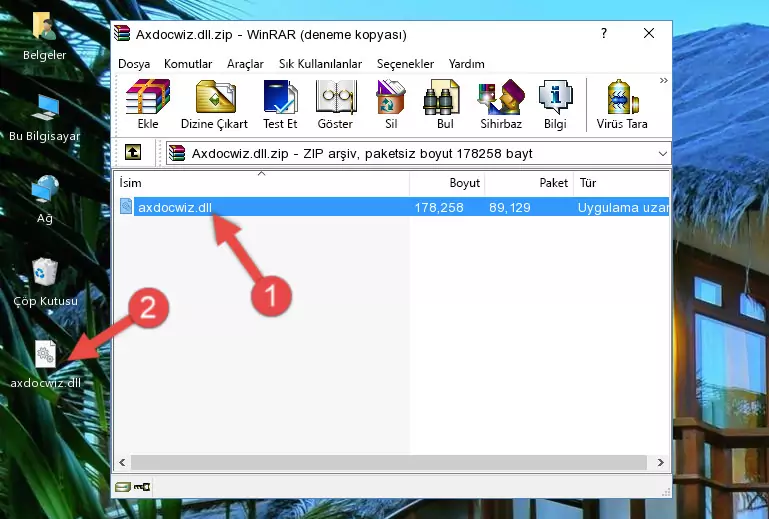The height and width of the screenshot is (519, 769).
Task: Click the drive icon in status bar
Action: click(x=123, y=487)
